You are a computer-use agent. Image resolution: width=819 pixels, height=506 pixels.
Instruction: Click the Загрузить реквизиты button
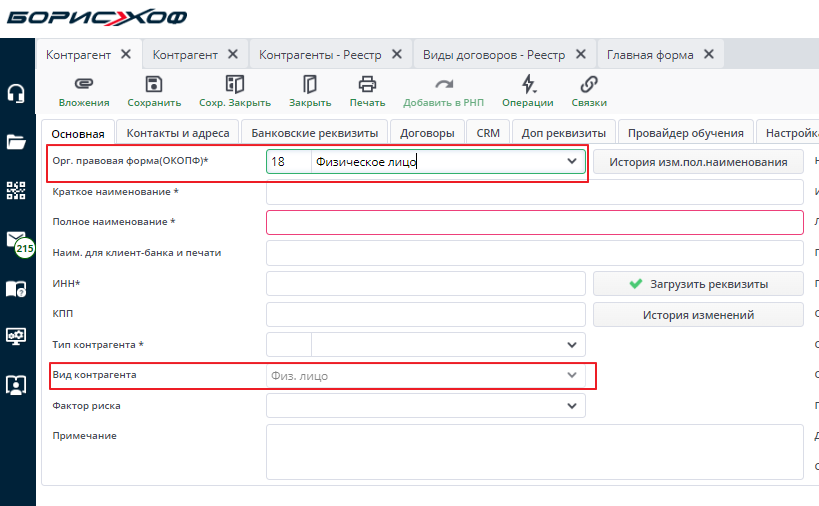698,284
